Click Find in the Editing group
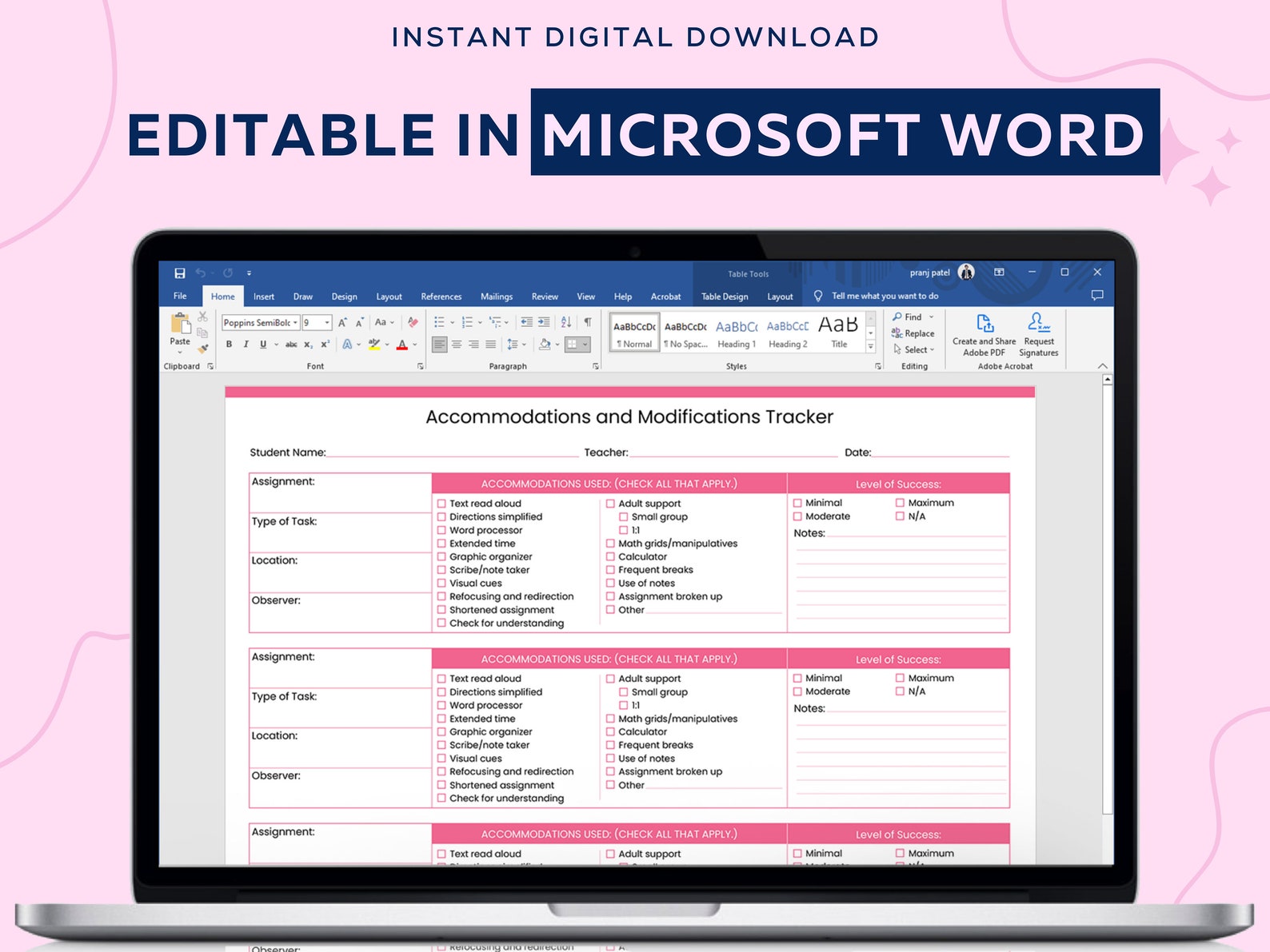 point(913,317)
